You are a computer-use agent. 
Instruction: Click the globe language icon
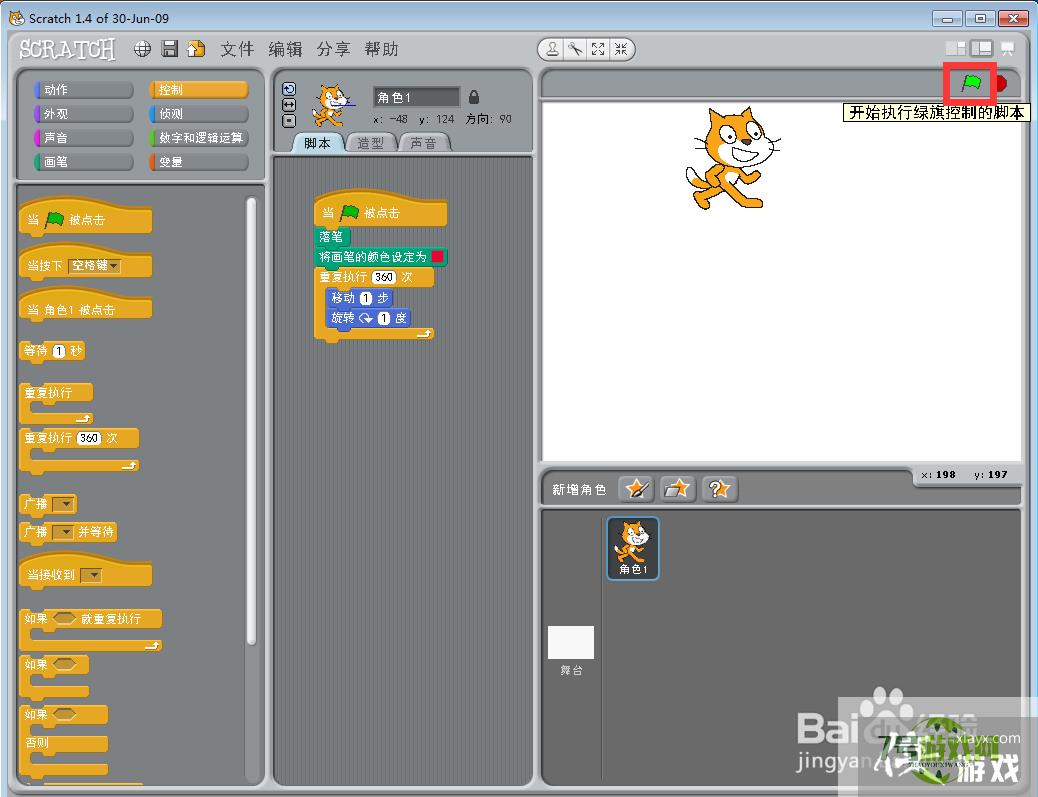(x=142, y=48)
